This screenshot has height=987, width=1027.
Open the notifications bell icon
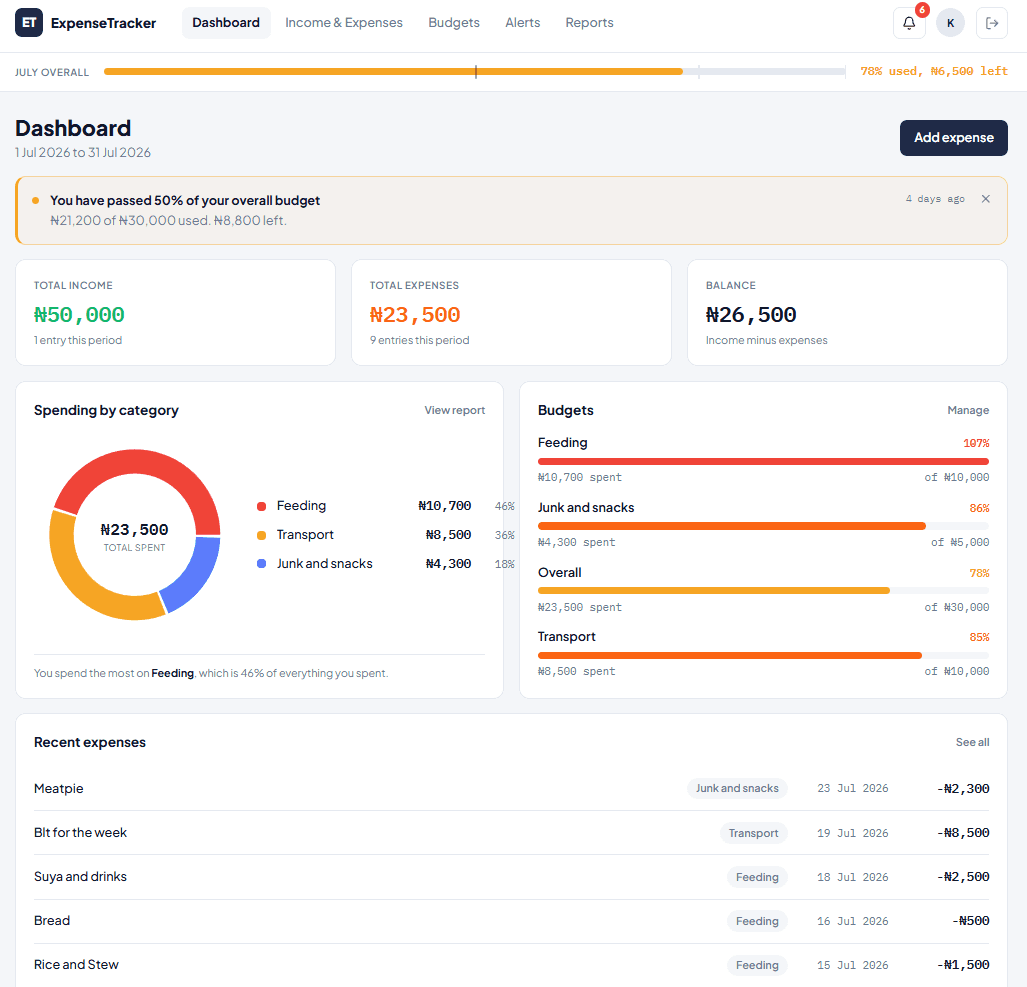coord(909,23)
